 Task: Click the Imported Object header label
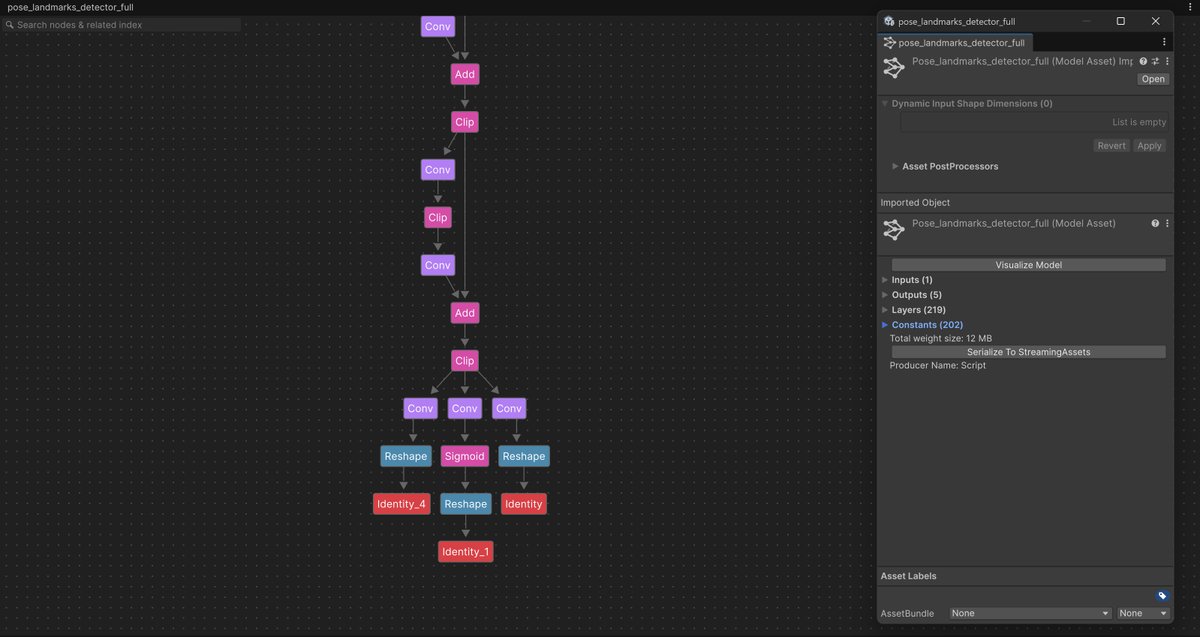[x=915, y=202]
